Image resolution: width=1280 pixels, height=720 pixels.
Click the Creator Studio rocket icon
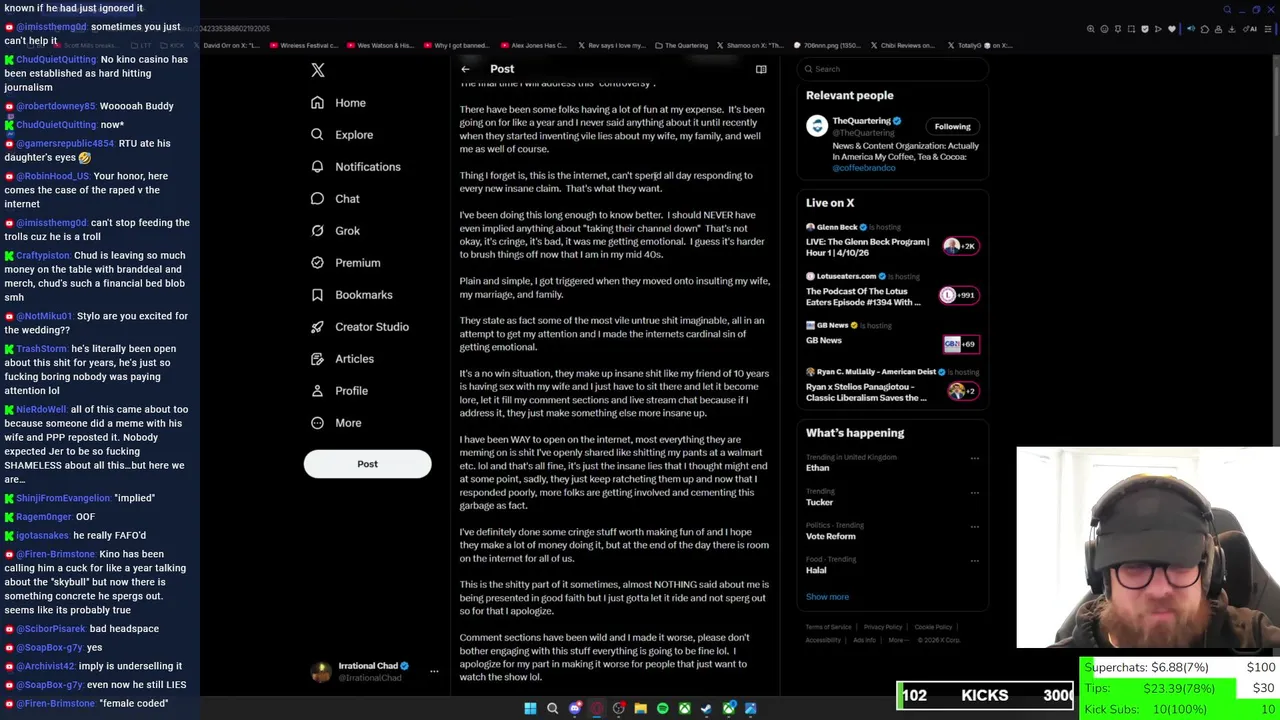coord(317,327)
